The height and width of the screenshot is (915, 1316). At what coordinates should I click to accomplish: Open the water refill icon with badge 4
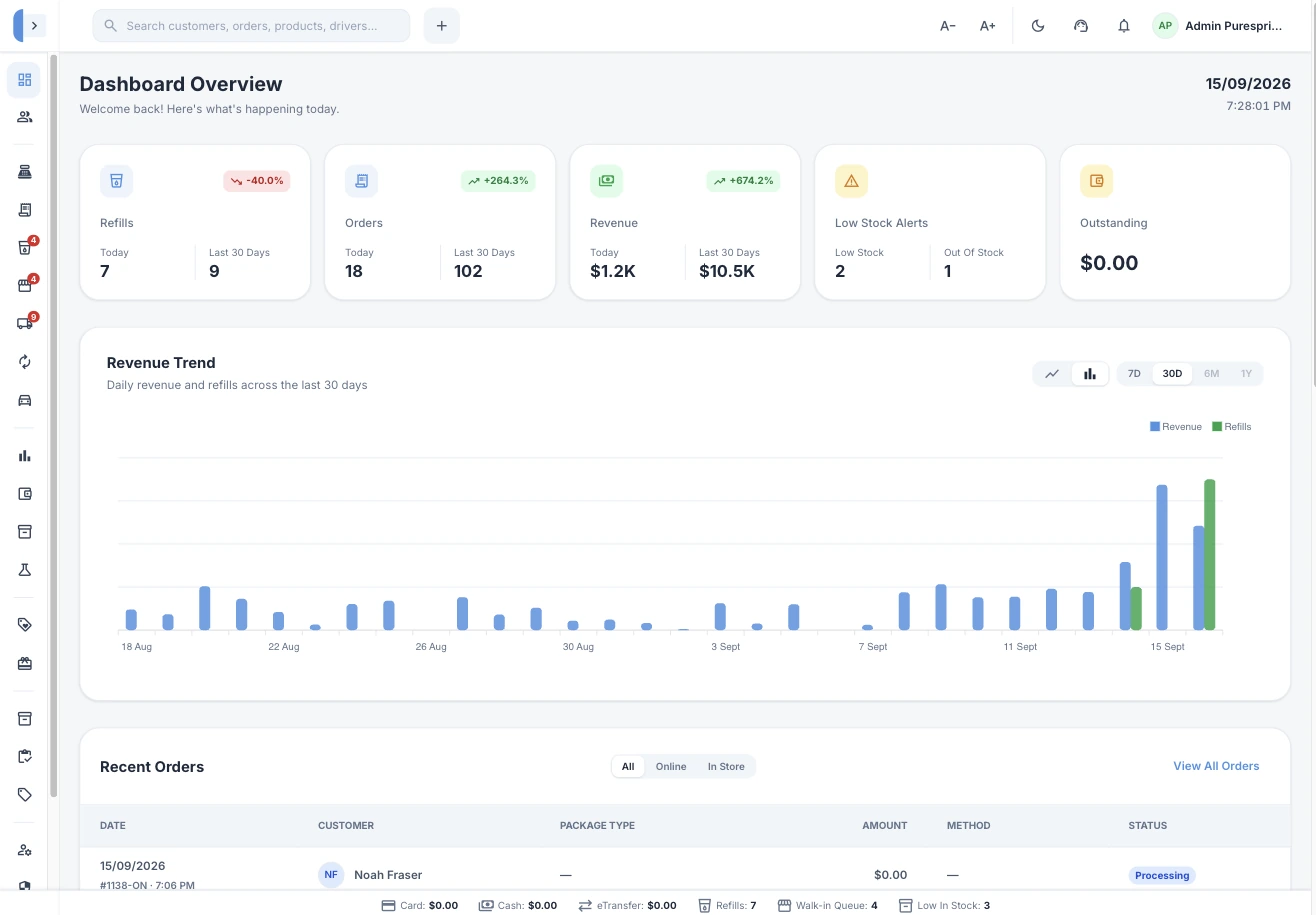point(24,248)
